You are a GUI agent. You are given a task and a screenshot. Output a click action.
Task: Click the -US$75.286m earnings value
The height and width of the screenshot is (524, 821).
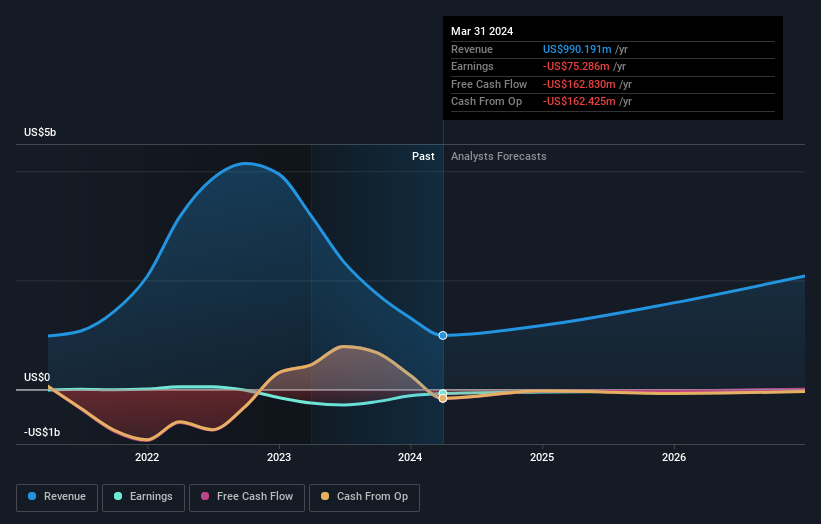(576, 66)
